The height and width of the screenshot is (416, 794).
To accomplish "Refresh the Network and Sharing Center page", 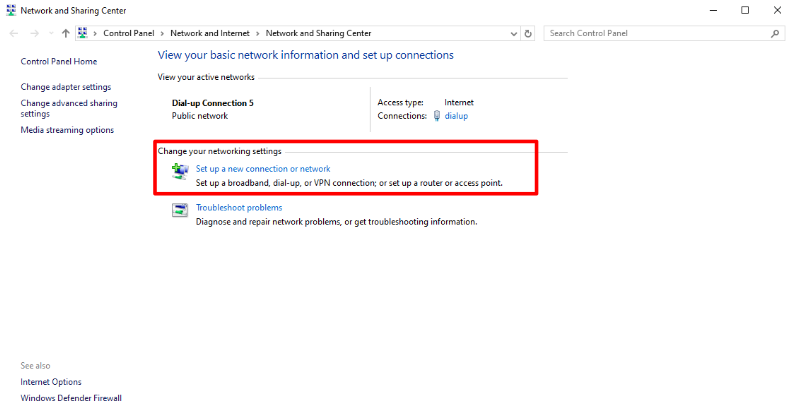I will [528, 33].
